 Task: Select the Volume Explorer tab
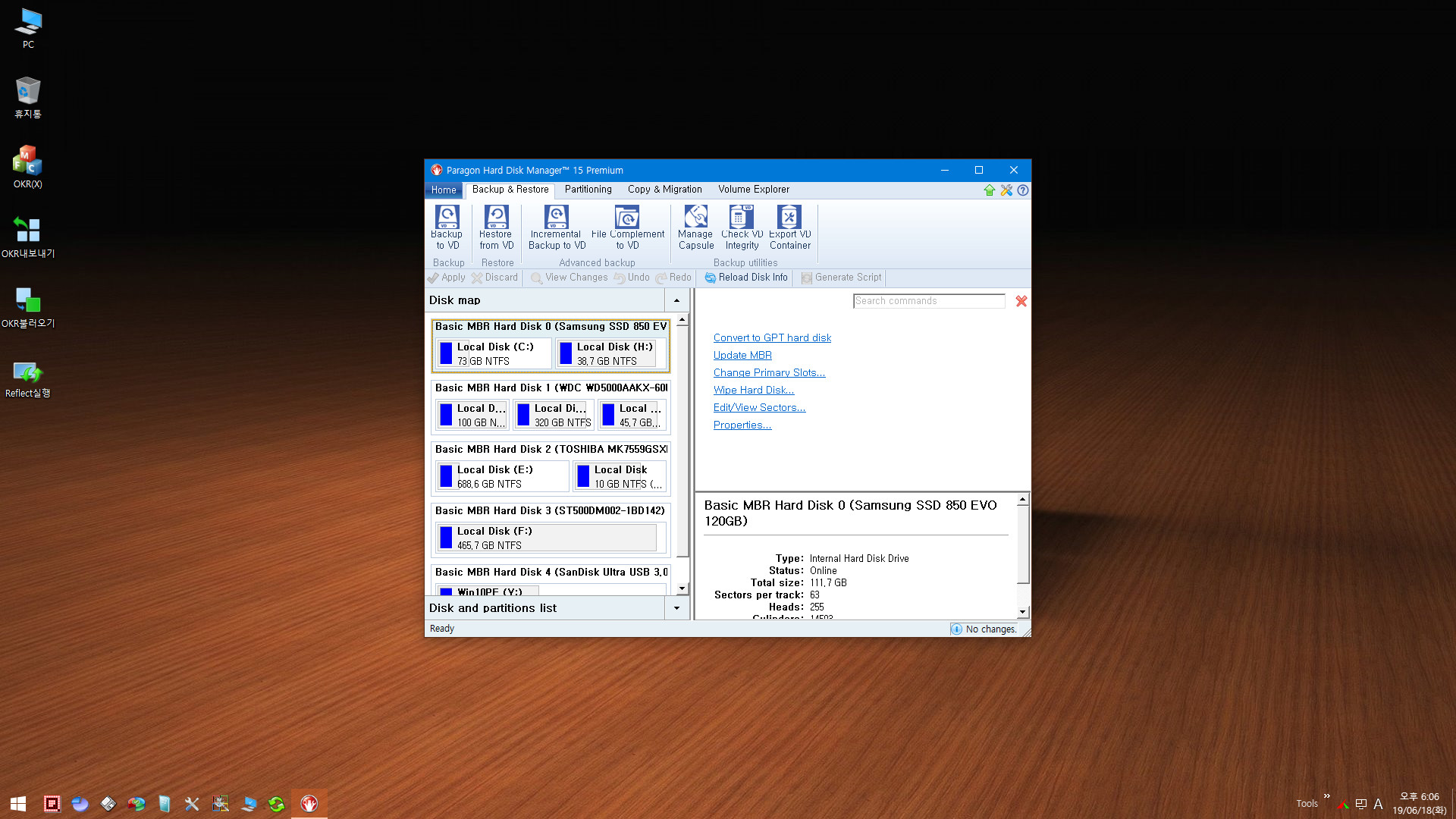click(754, 189)
